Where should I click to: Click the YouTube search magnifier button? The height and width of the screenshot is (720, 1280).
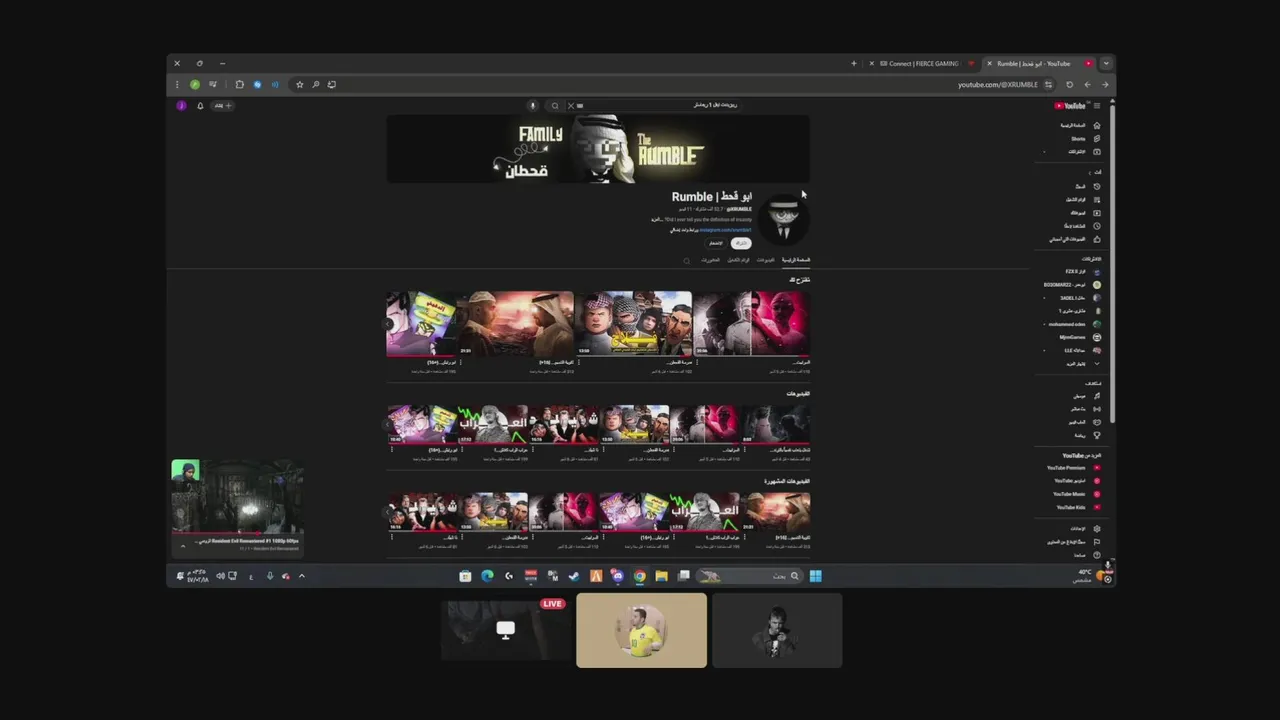[x=555, y=105]
